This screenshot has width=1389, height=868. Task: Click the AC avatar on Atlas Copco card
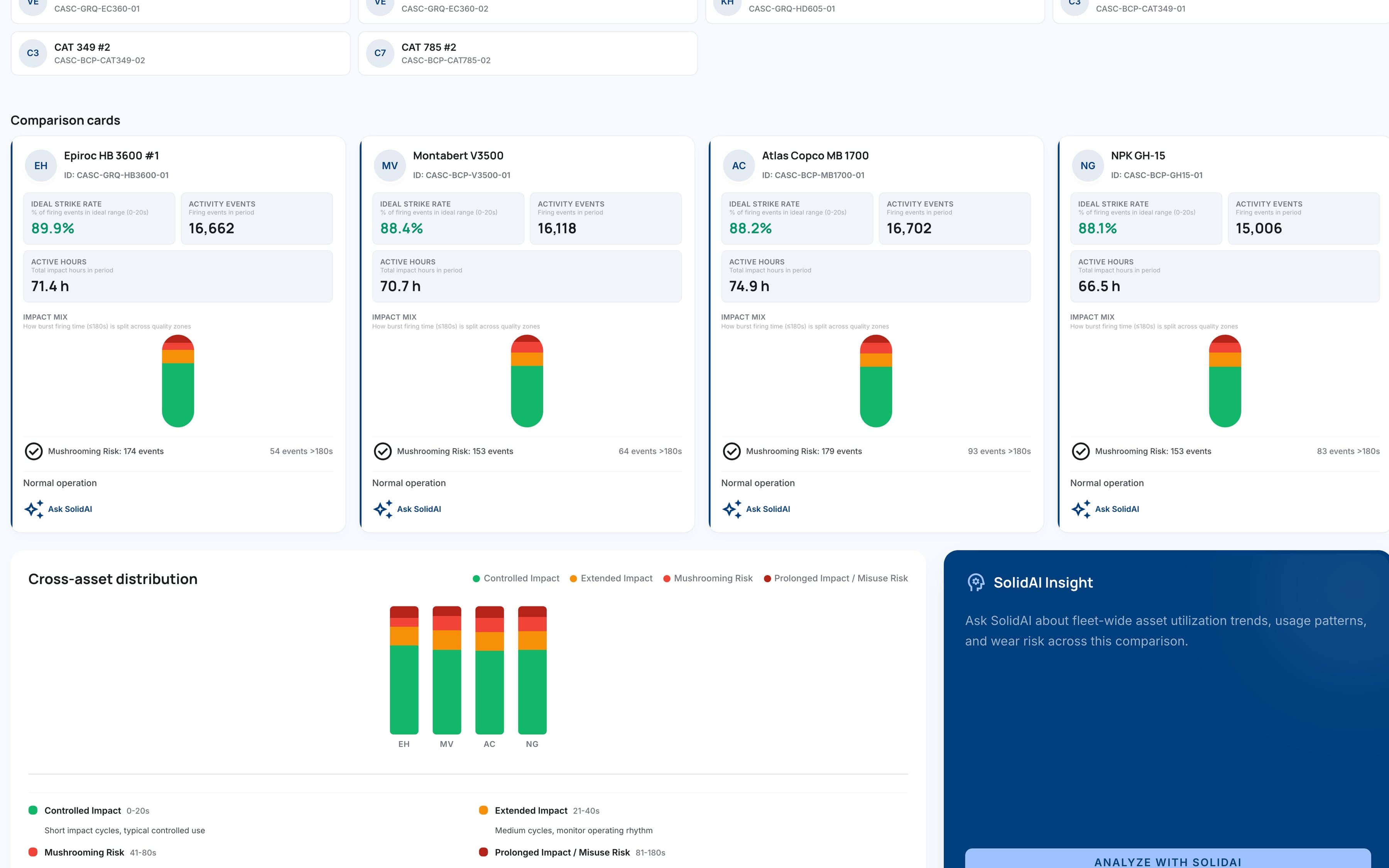click(739, 165)
